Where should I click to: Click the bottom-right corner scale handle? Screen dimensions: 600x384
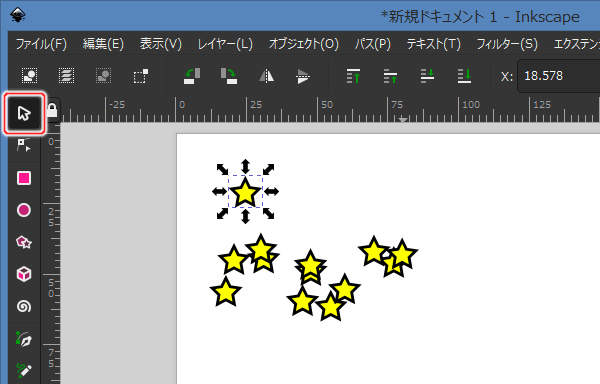pos(269,213)
